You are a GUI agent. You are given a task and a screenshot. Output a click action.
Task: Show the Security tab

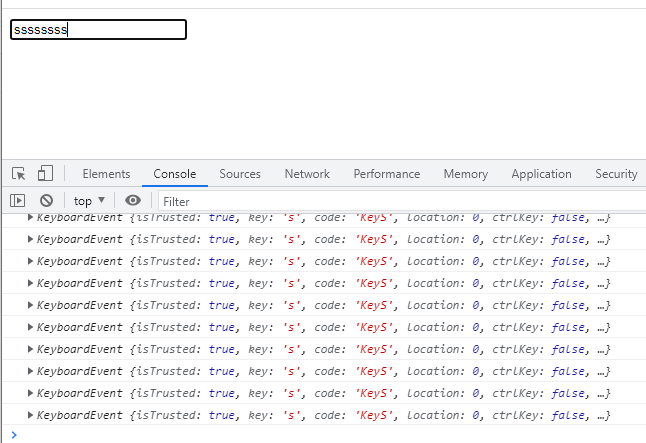(x=616, y=174)
